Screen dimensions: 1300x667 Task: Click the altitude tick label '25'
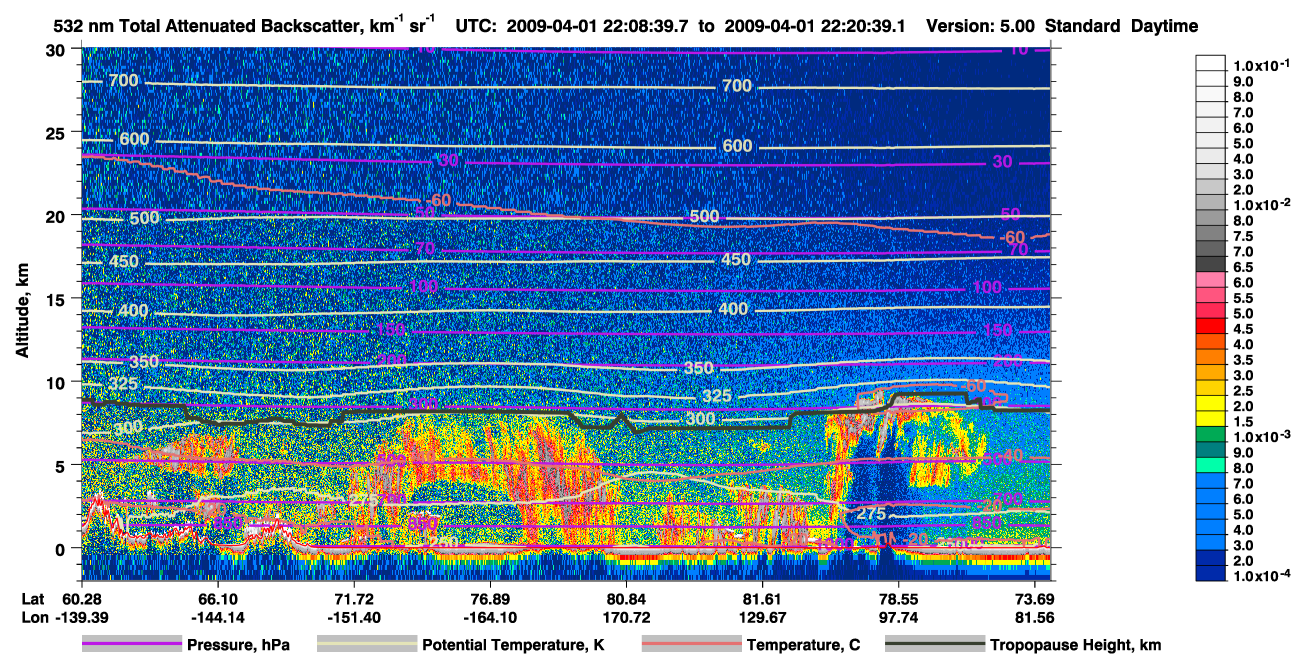click(x=57, y=133)
